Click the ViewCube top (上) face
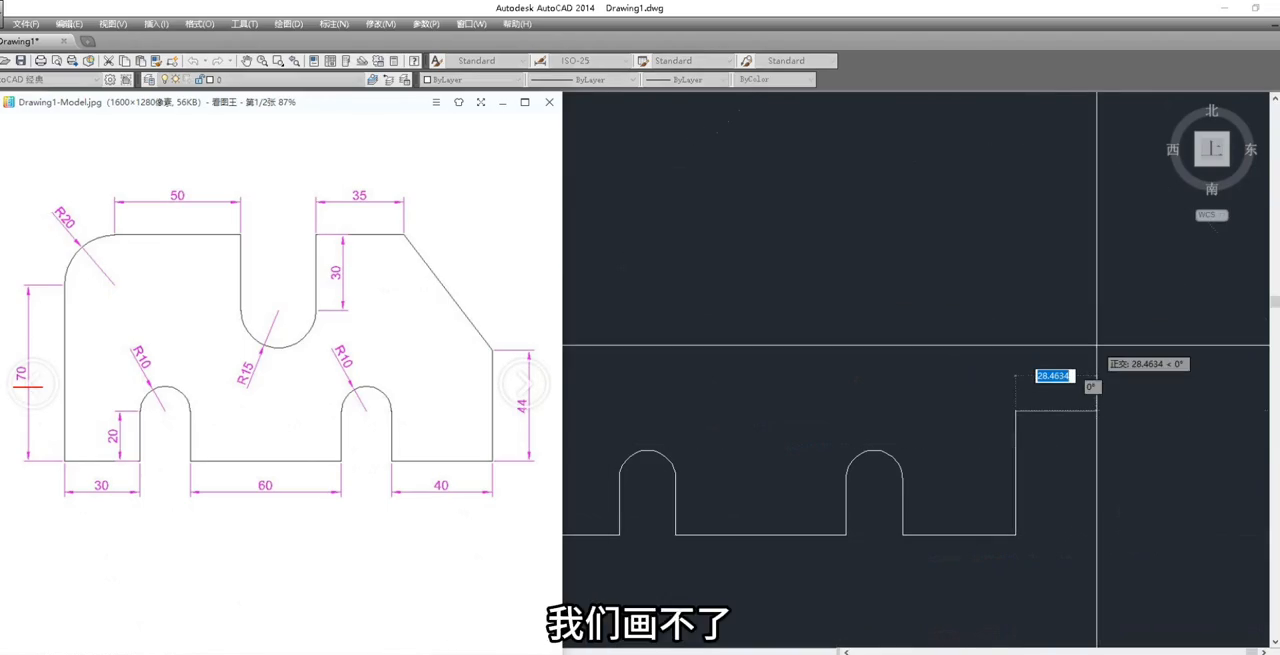 coord(1212,149)
